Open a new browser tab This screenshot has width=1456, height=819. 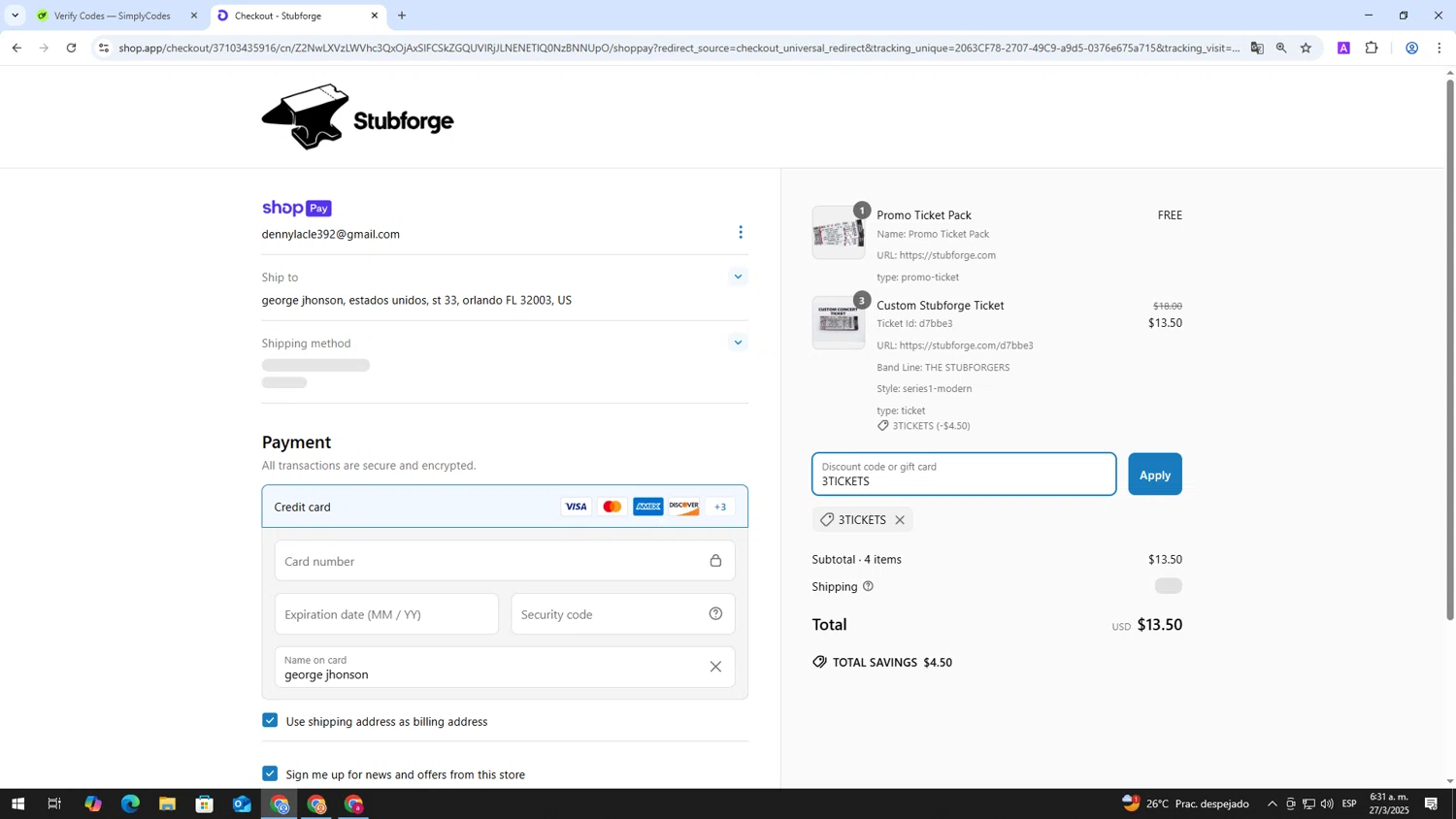tap(402, 16)
